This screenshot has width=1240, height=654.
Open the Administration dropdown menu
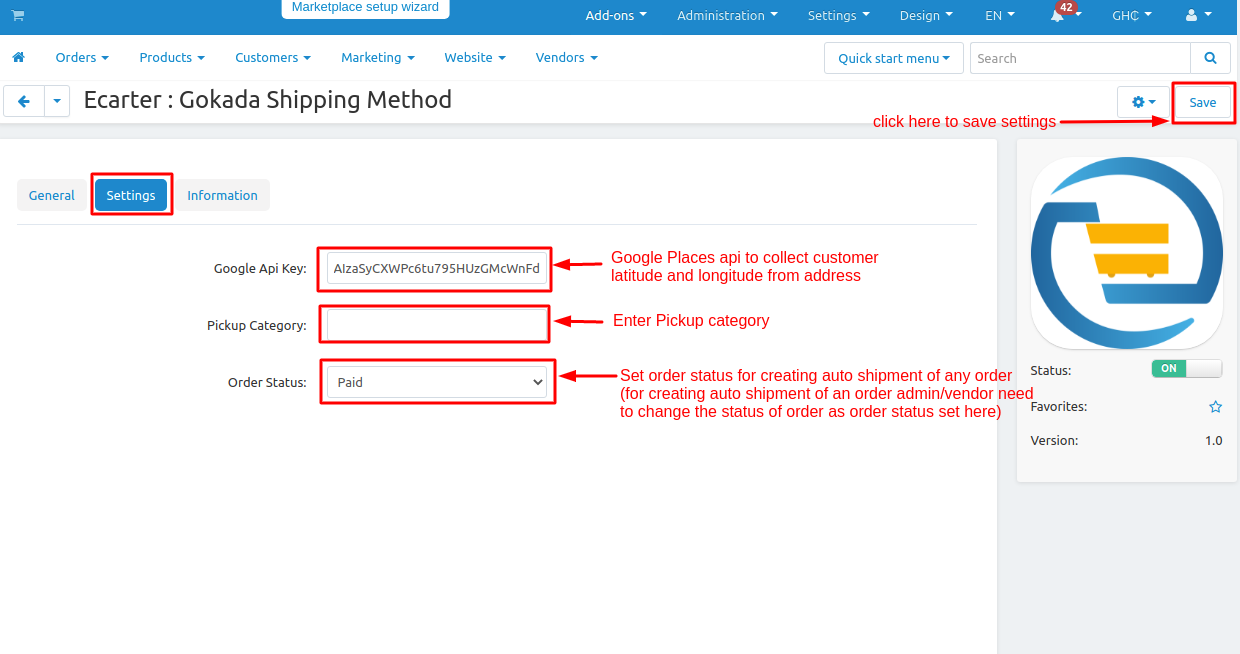pos(727,15)
